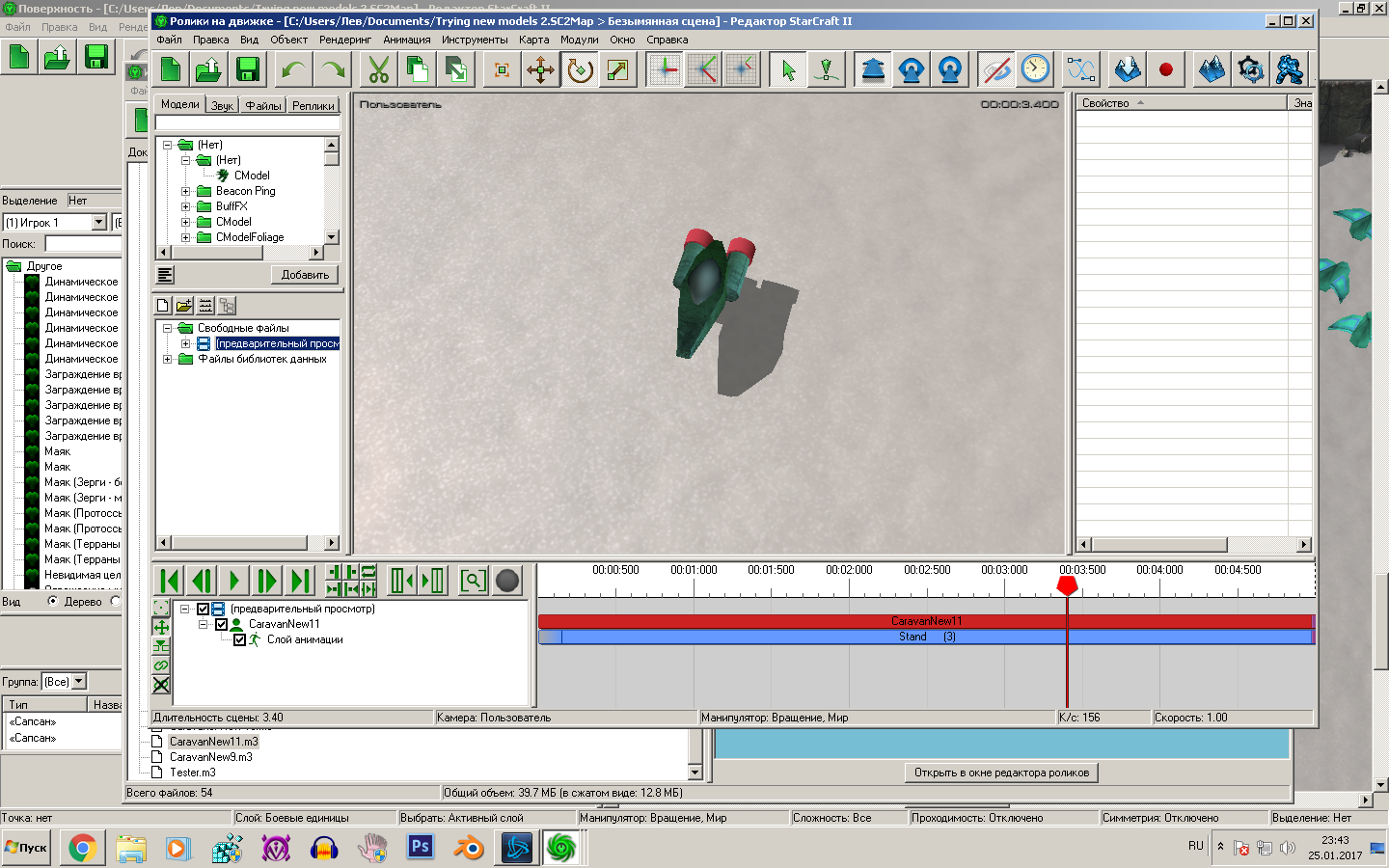Screen dimensions: 1389x868
Task: Click the clock icon in toolbar
Action: [x=1035, y=69]
